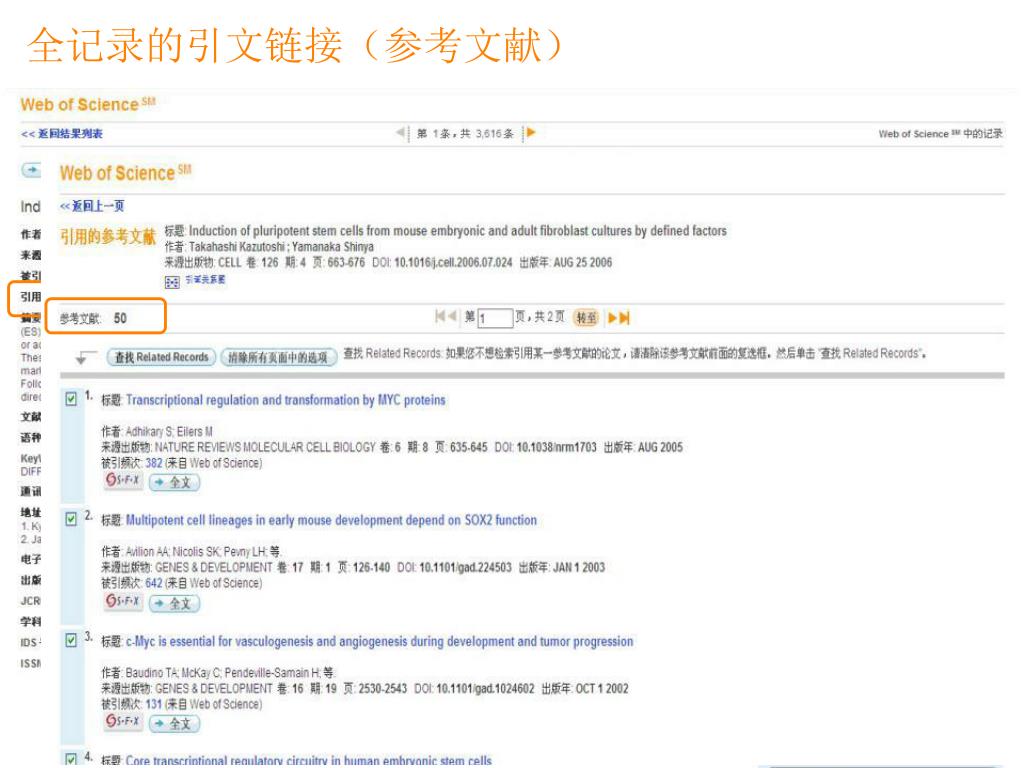This screenshot has width=1024, height=768.
Task: Click times cited count 131
Action: tap(153, 704)
